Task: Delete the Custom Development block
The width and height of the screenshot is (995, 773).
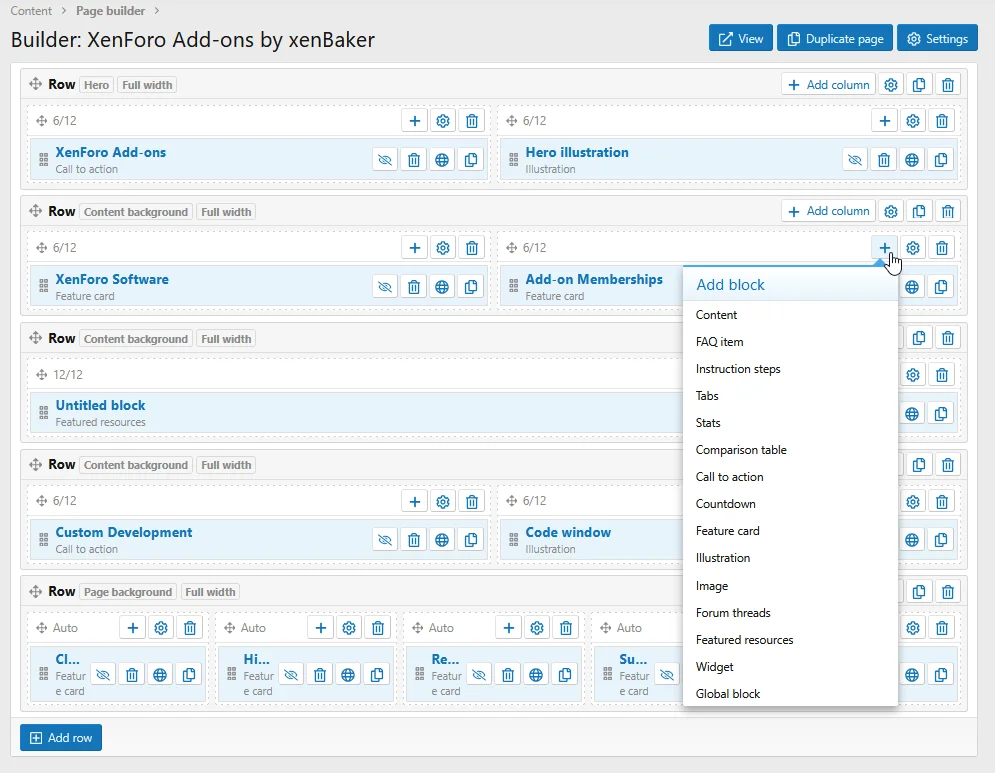Action: (x=414, y=540)
